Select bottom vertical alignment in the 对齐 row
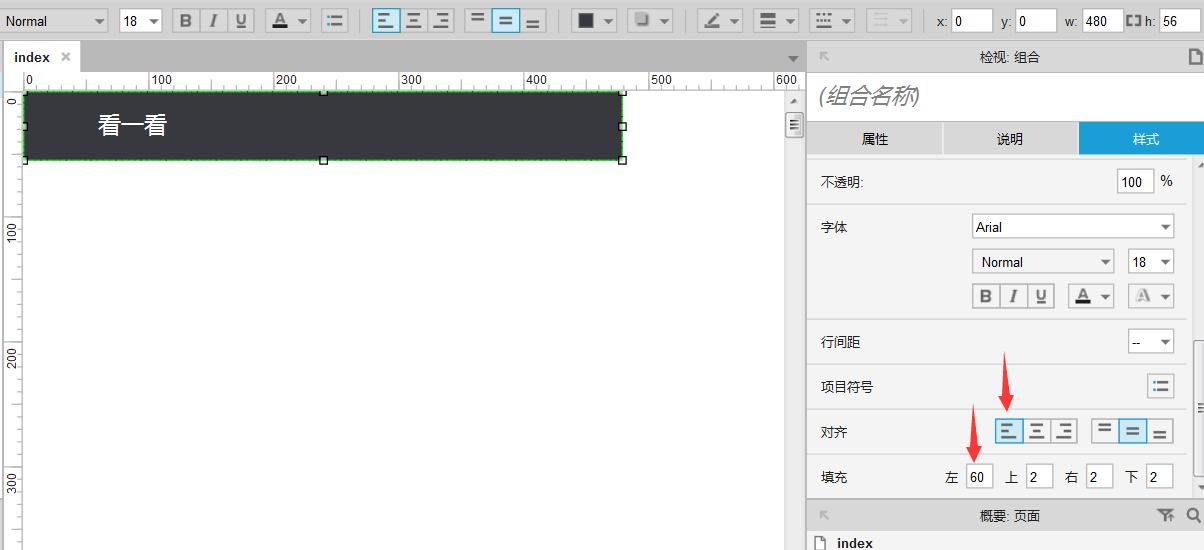Image resolution: width=1204 pixels, height=550 pixels. pos(1160,431)
